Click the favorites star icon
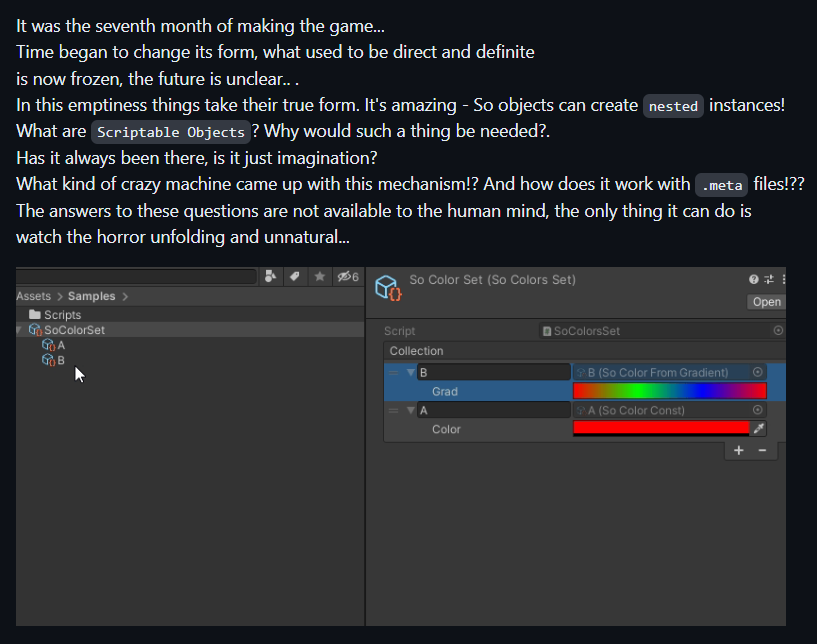Viewport: 817px width, 644px height. pos(320,277)
